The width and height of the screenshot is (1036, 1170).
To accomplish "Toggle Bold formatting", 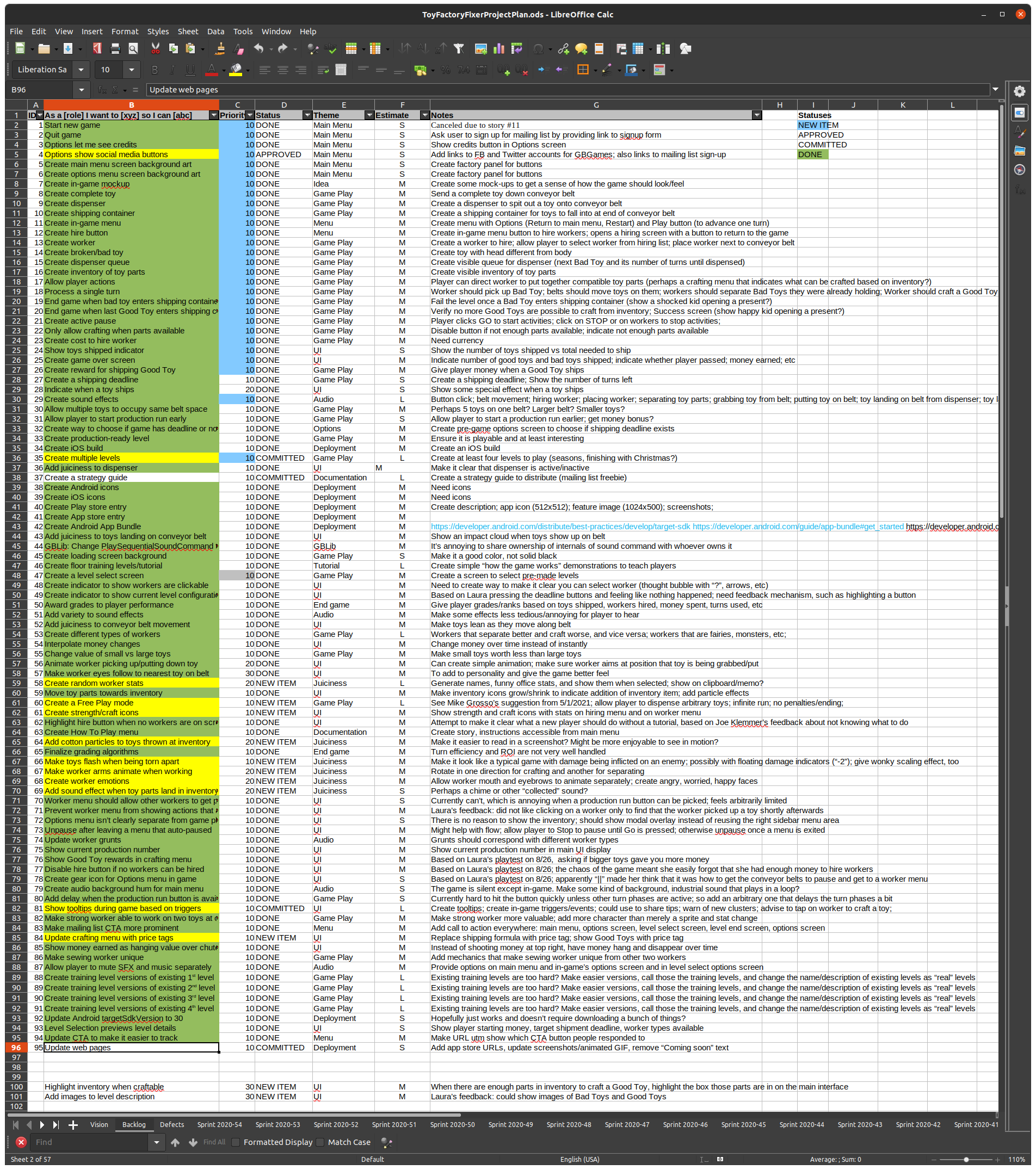I will click(154, 70).
